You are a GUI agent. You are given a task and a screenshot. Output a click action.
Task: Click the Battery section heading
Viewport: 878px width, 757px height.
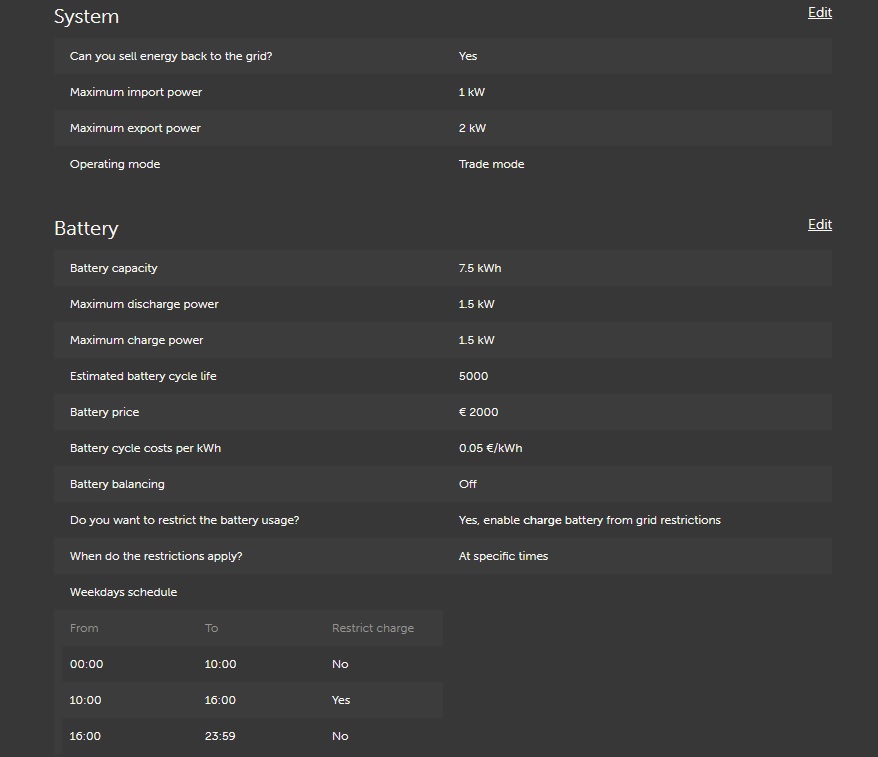[x=86, y=229]
